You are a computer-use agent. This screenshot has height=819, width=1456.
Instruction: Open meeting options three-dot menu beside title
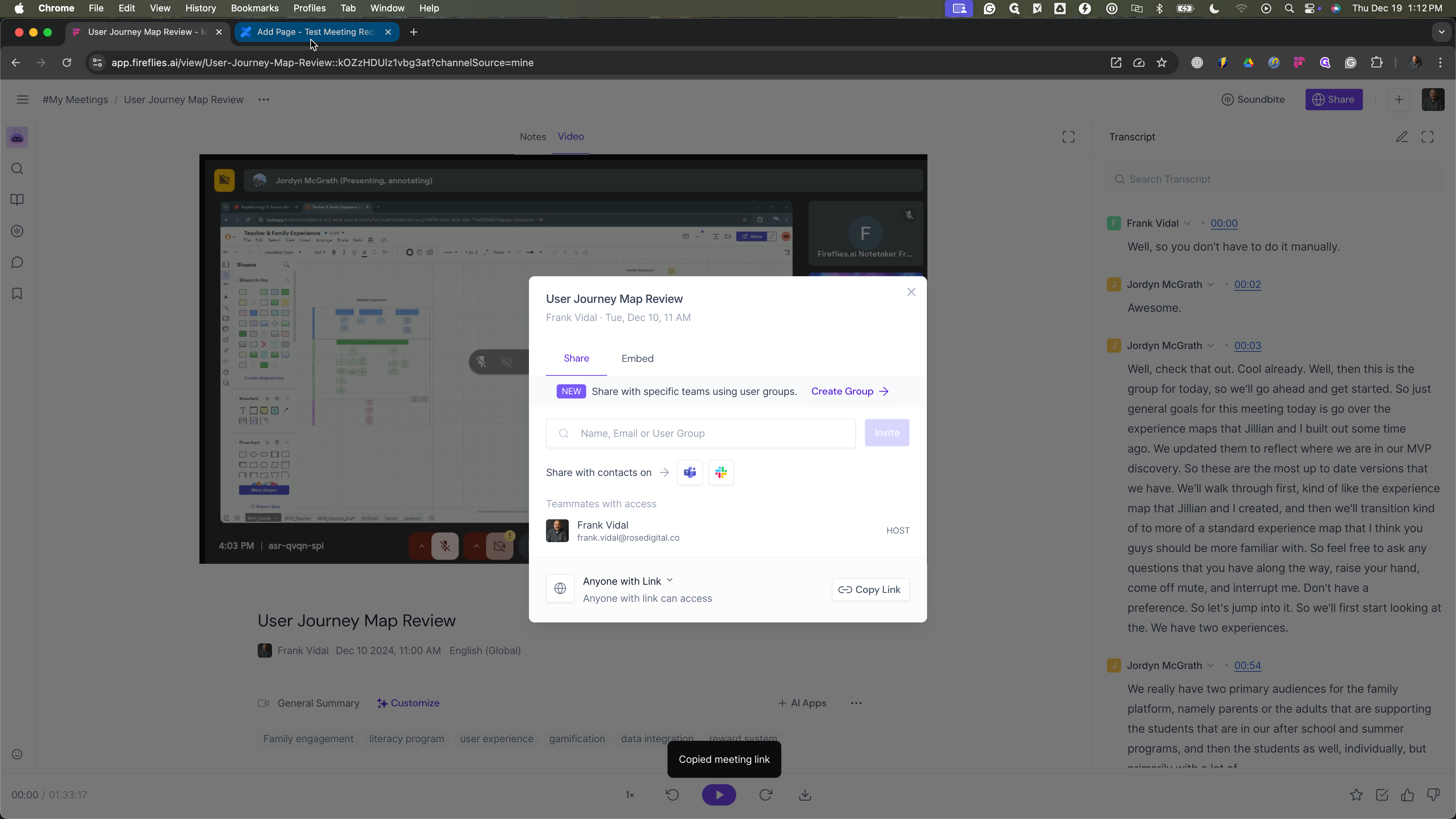(263, 100)
